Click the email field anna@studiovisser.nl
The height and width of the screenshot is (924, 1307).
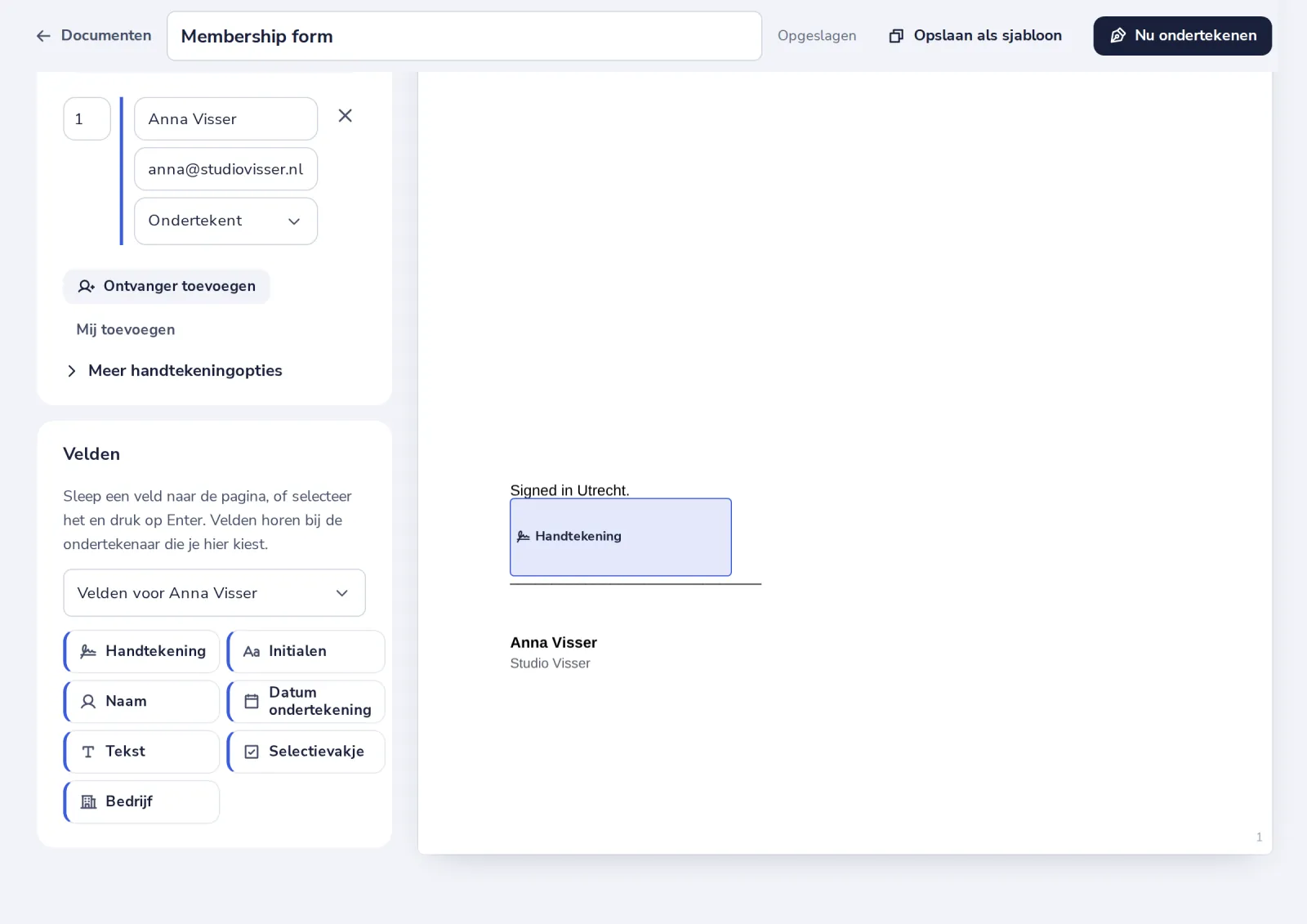pos(225,169)
